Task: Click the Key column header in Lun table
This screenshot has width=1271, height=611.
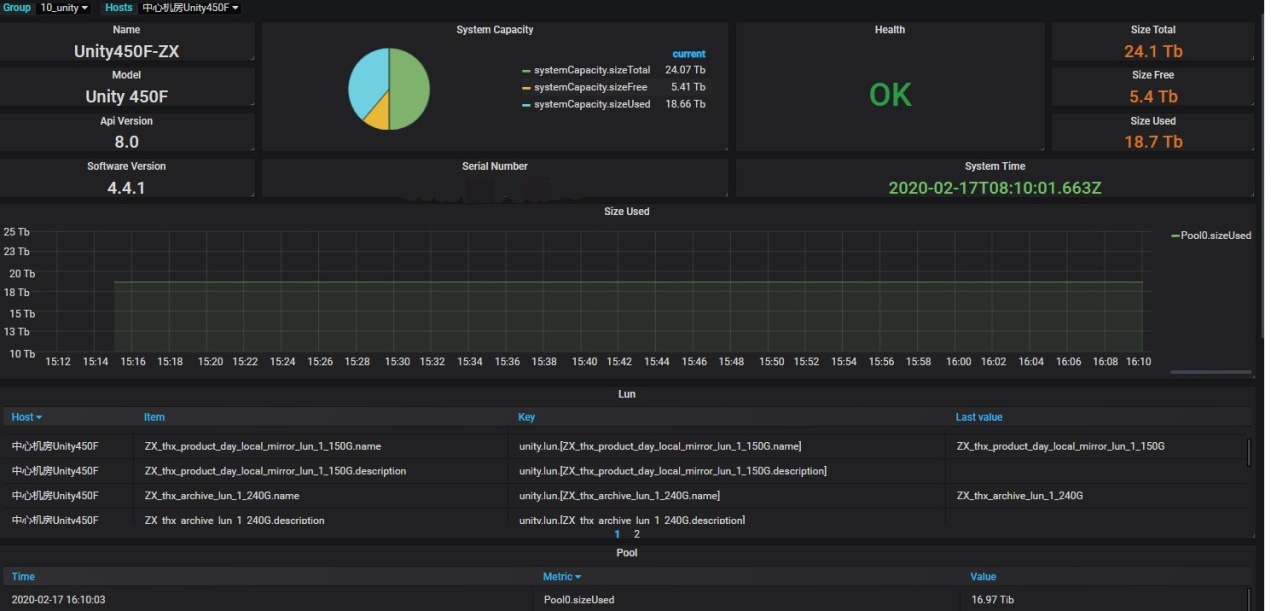Action: [526, 417]
